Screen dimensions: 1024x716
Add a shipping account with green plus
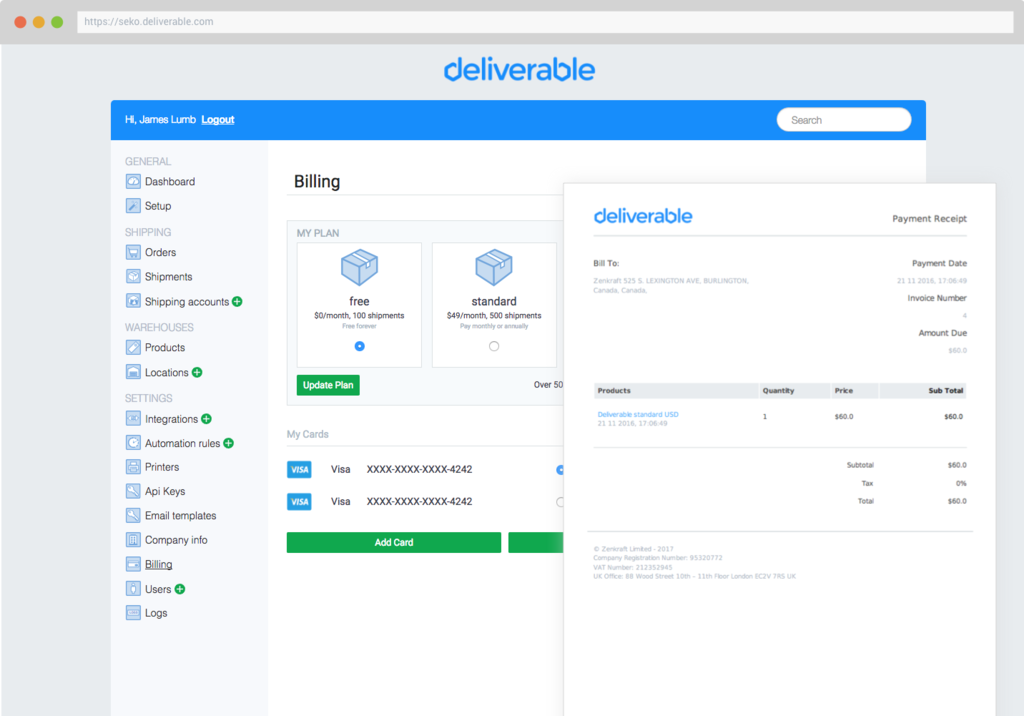(x=237, y=301)
